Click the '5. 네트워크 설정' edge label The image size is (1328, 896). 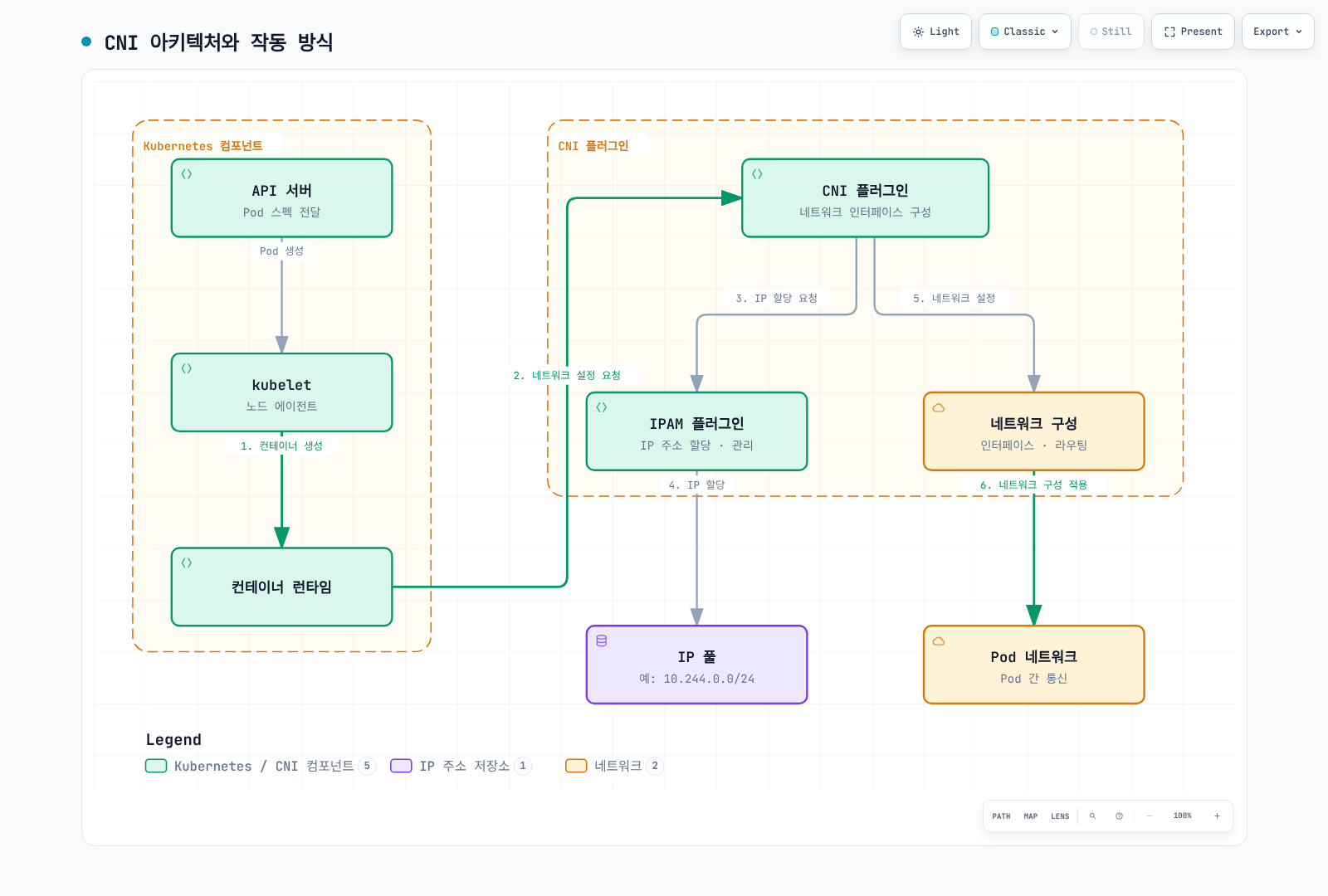[954, 298]
